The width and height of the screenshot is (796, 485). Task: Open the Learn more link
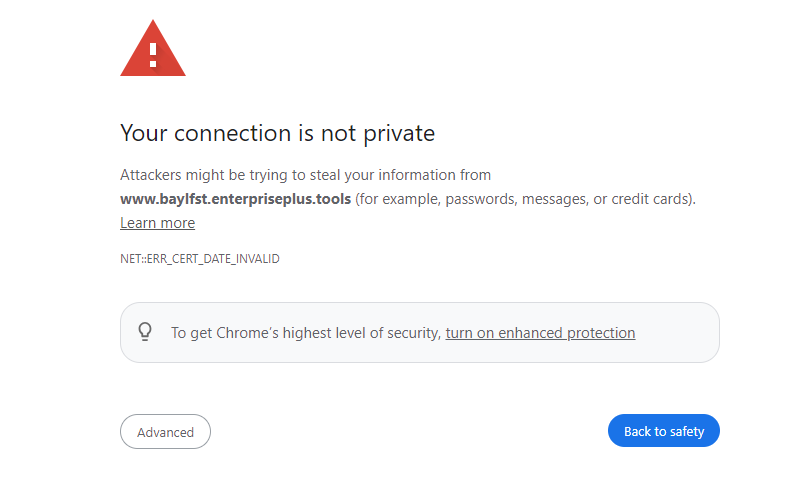[157, 223]
